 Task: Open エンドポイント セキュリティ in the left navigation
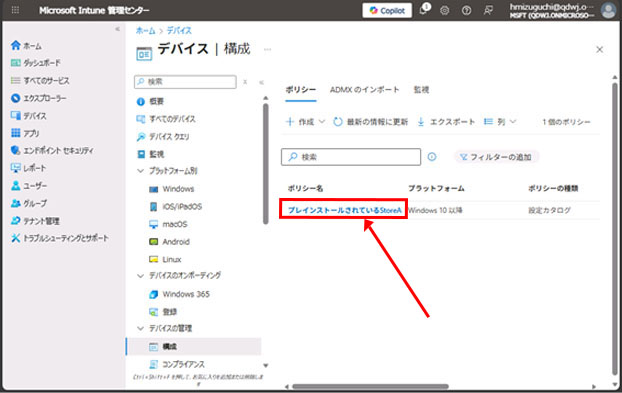[52, 150]
